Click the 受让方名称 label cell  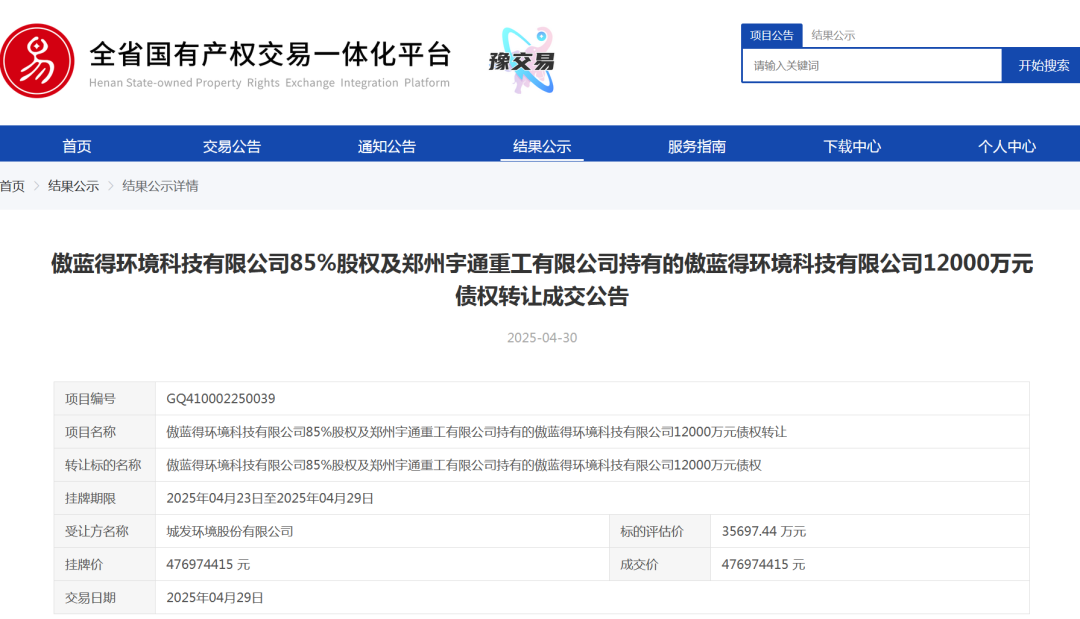(105, 531)
